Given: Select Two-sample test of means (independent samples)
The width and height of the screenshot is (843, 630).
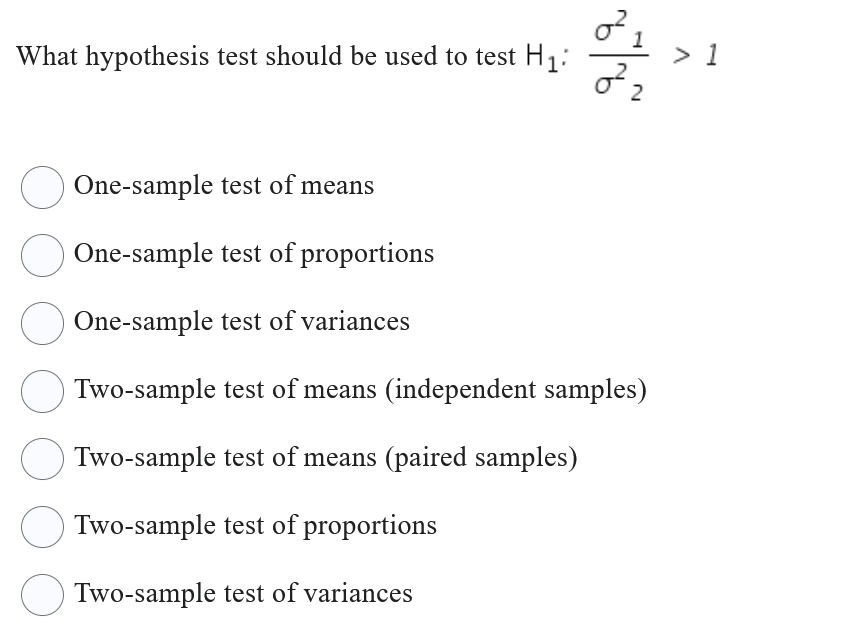Looking at the screenshot, I should pyautogui.click(x=42, y=391).
